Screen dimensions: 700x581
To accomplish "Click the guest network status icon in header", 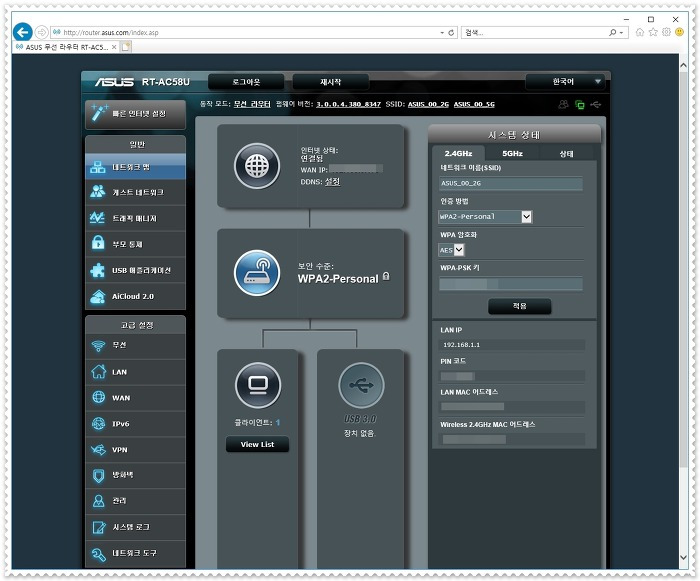I will point(564,104).
